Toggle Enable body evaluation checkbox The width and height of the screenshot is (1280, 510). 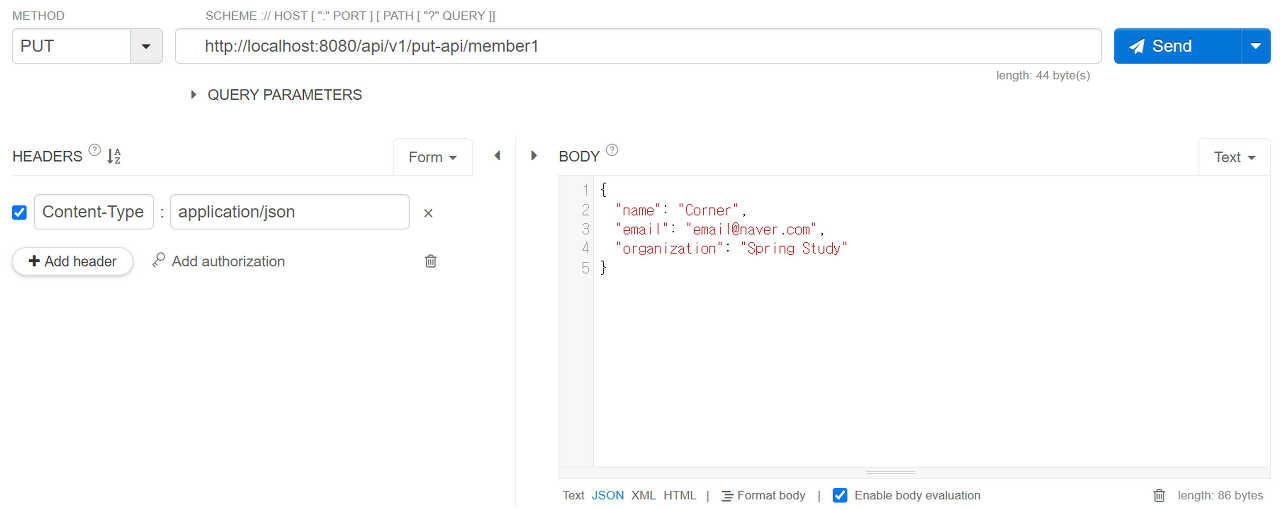(x=840, y=495)
